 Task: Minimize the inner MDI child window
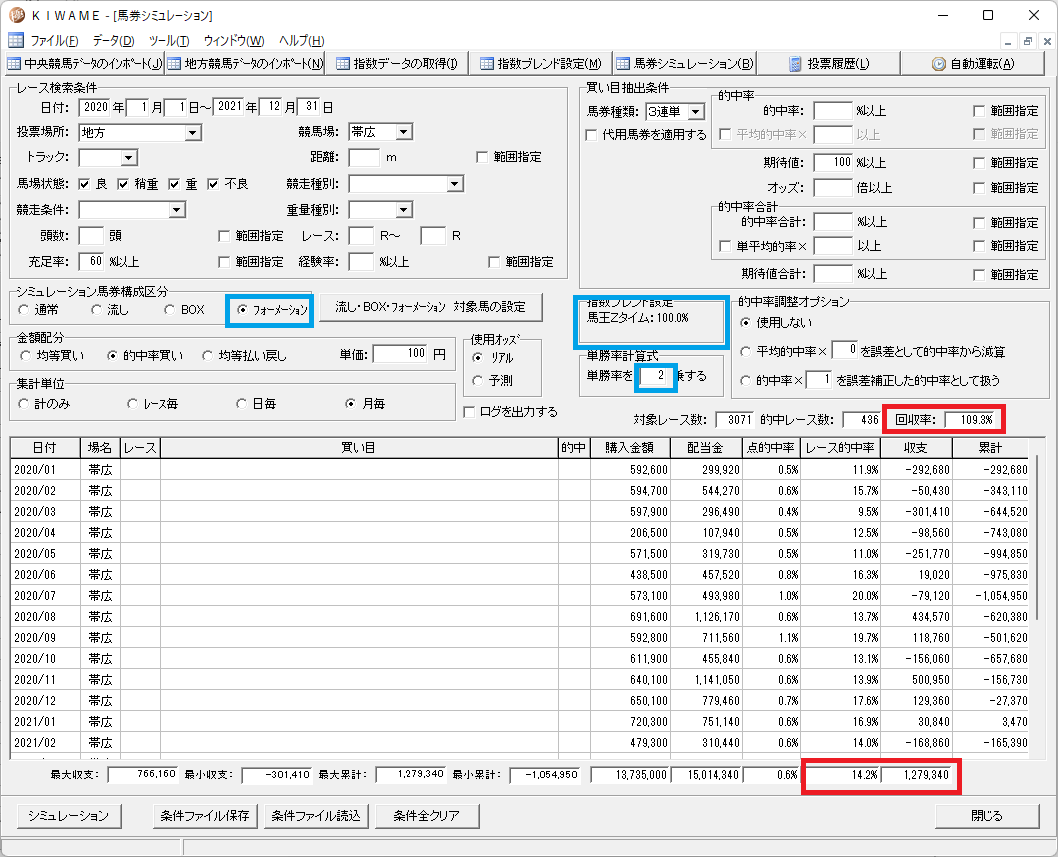tap(1008, 41)
